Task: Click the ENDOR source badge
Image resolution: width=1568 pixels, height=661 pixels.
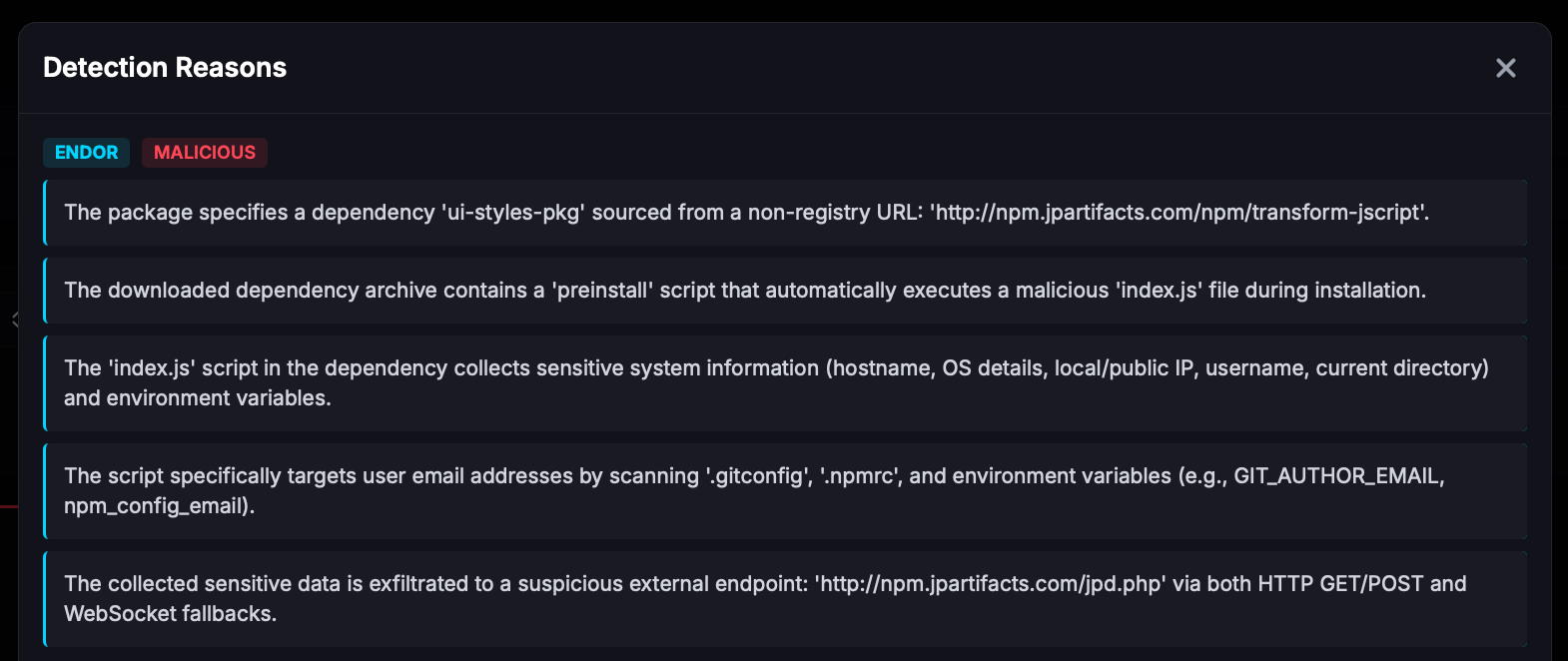Action: [x=86, y=153]
